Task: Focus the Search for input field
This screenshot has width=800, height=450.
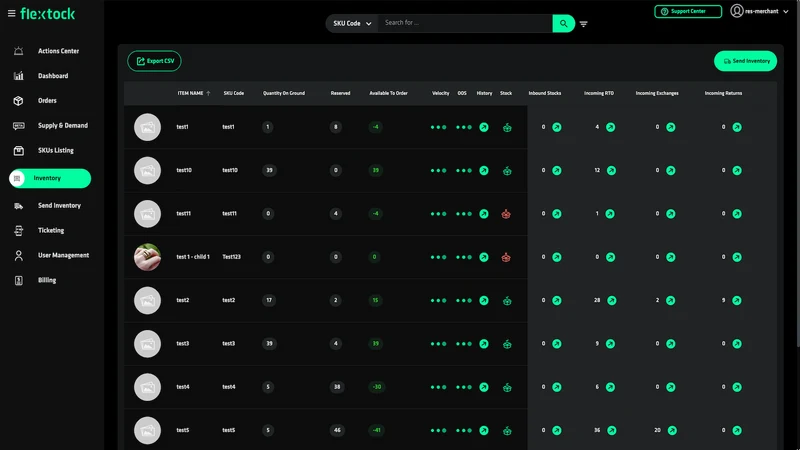Action: coord(465,23)
